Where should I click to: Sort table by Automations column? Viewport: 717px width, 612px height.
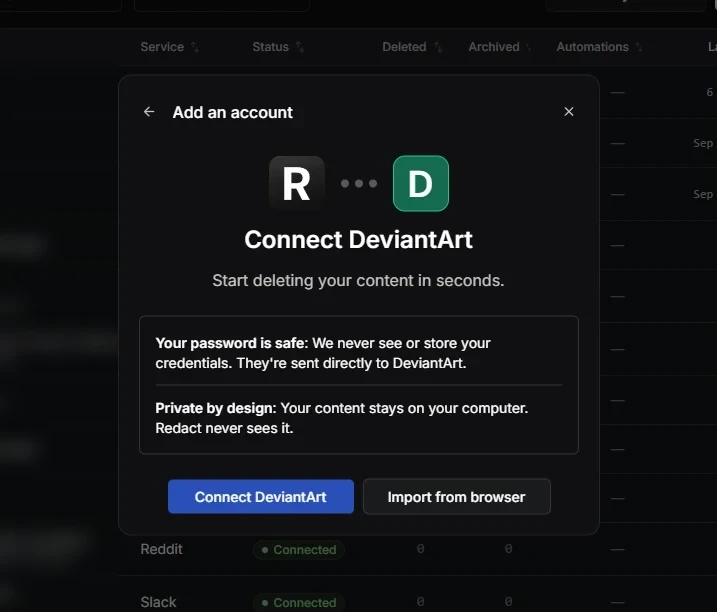599,47
